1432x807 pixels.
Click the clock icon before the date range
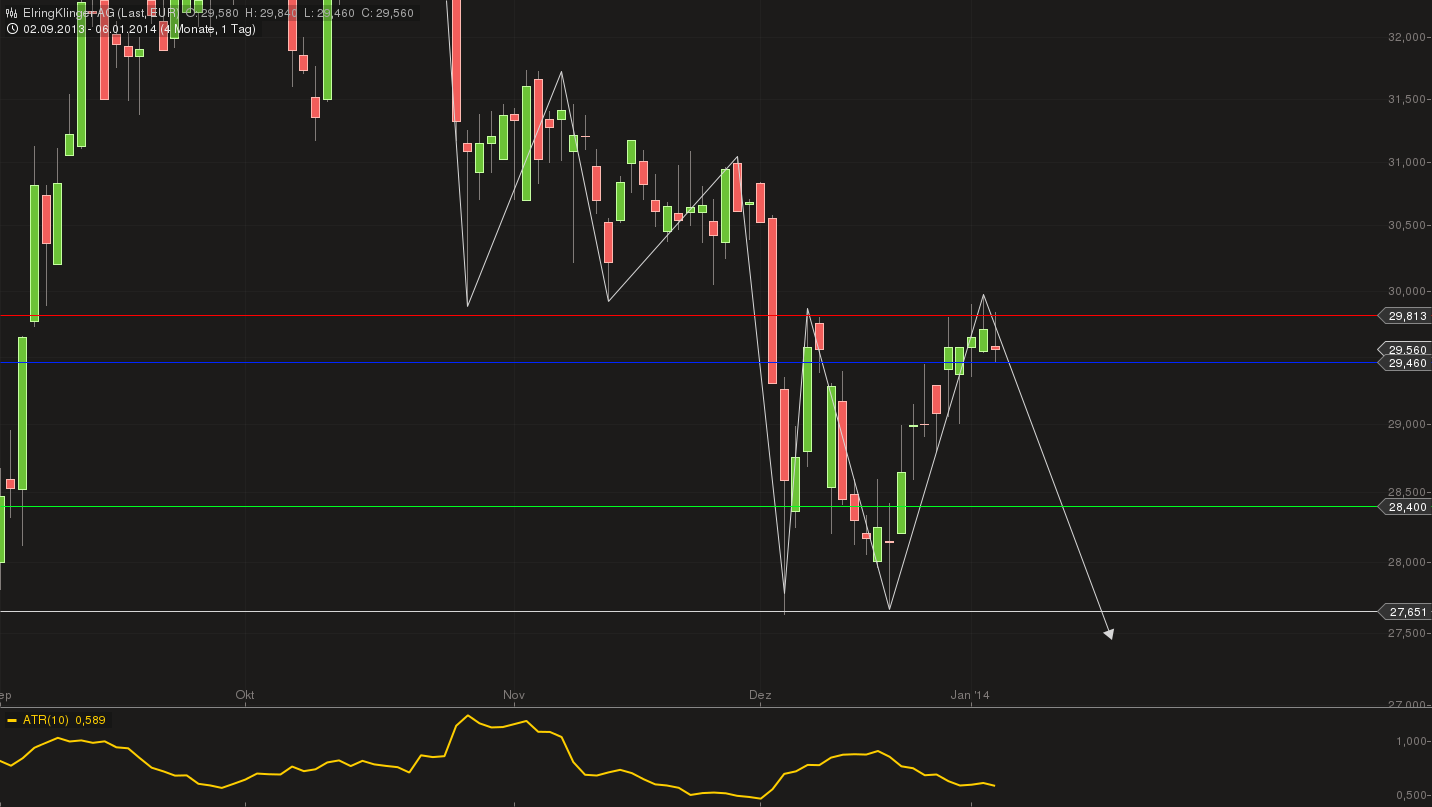[12, 29]
